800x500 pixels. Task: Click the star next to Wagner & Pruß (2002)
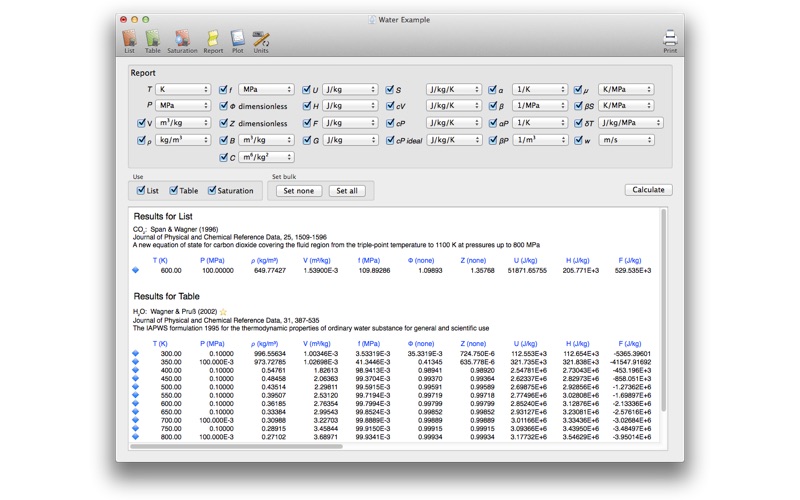click(x=223, y=311)
